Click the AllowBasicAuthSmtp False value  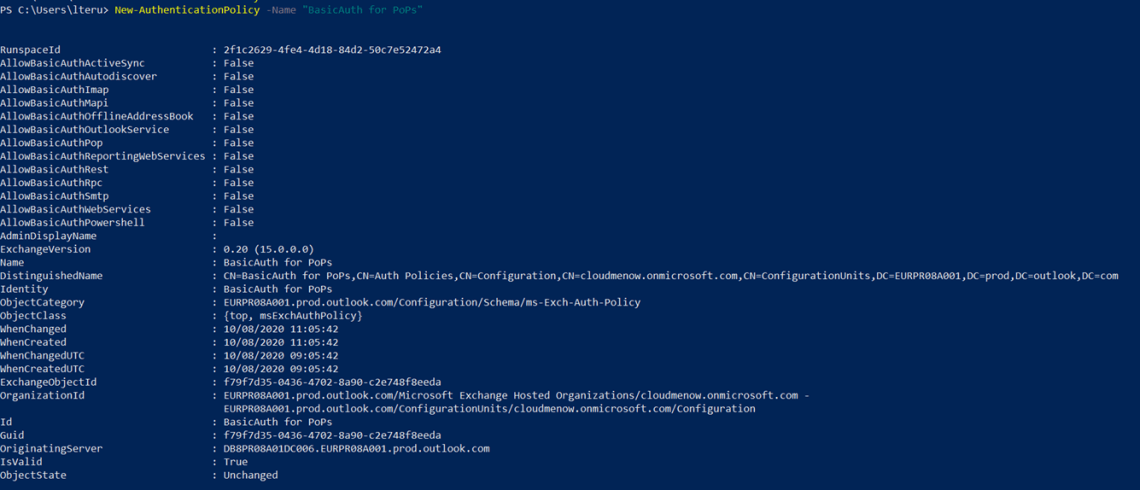(x=238, y=196)
